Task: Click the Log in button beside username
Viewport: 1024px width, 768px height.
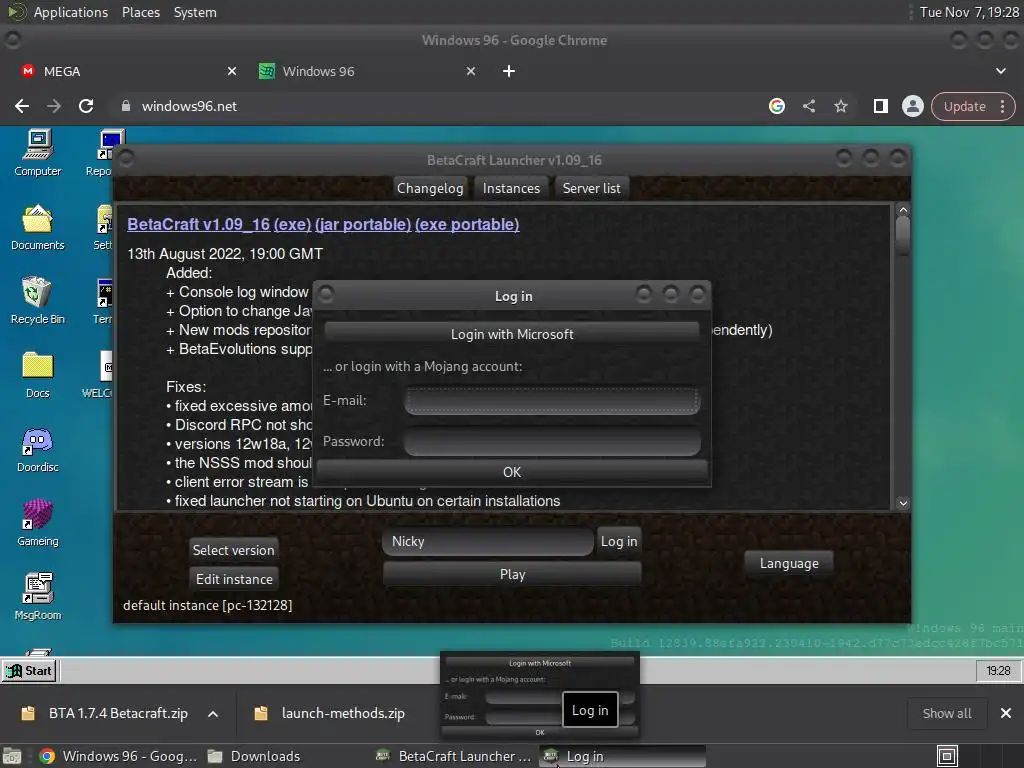Action: 618,541
